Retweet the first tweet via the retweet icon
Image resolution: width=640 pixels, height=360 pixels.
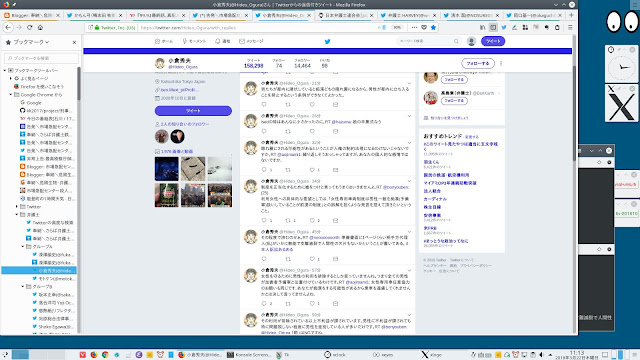288,104
